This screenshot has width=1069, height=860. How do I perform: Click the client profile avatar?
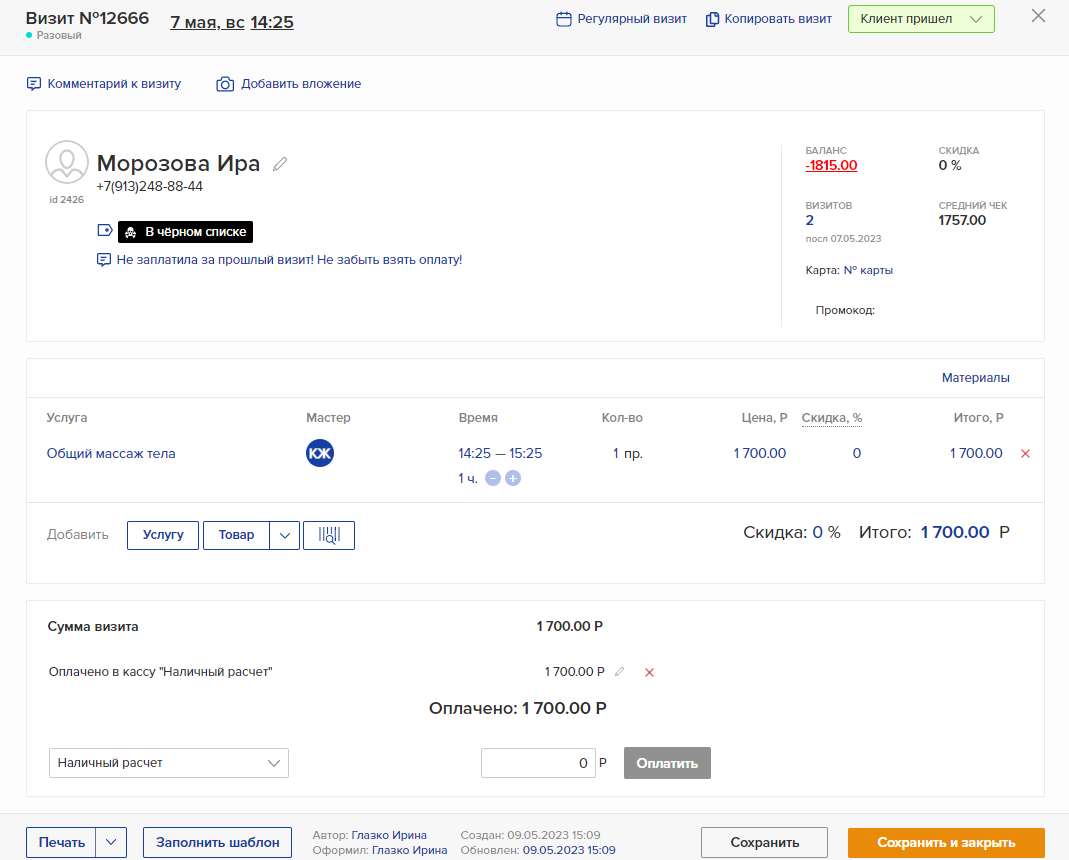[67, 162]
